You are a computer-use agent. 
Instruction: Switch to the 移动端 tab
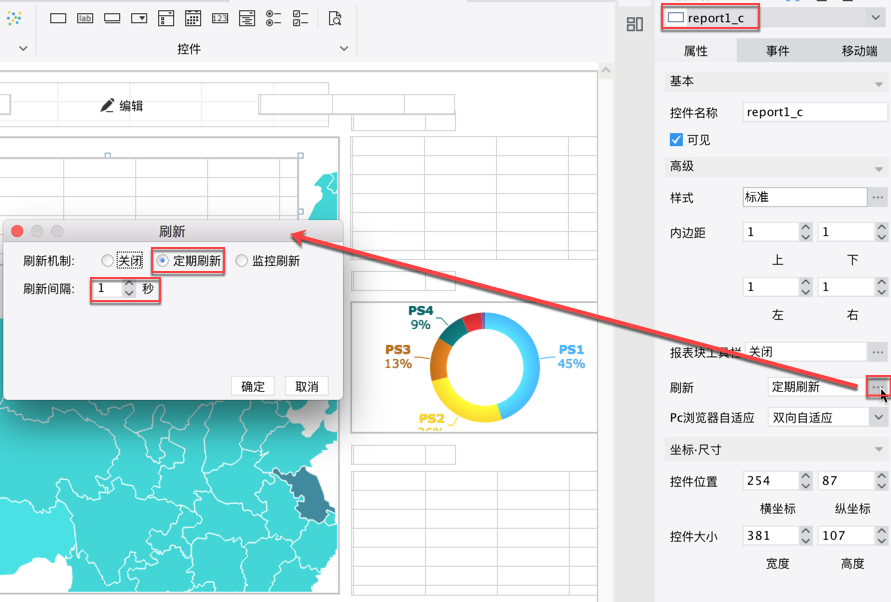859,51
